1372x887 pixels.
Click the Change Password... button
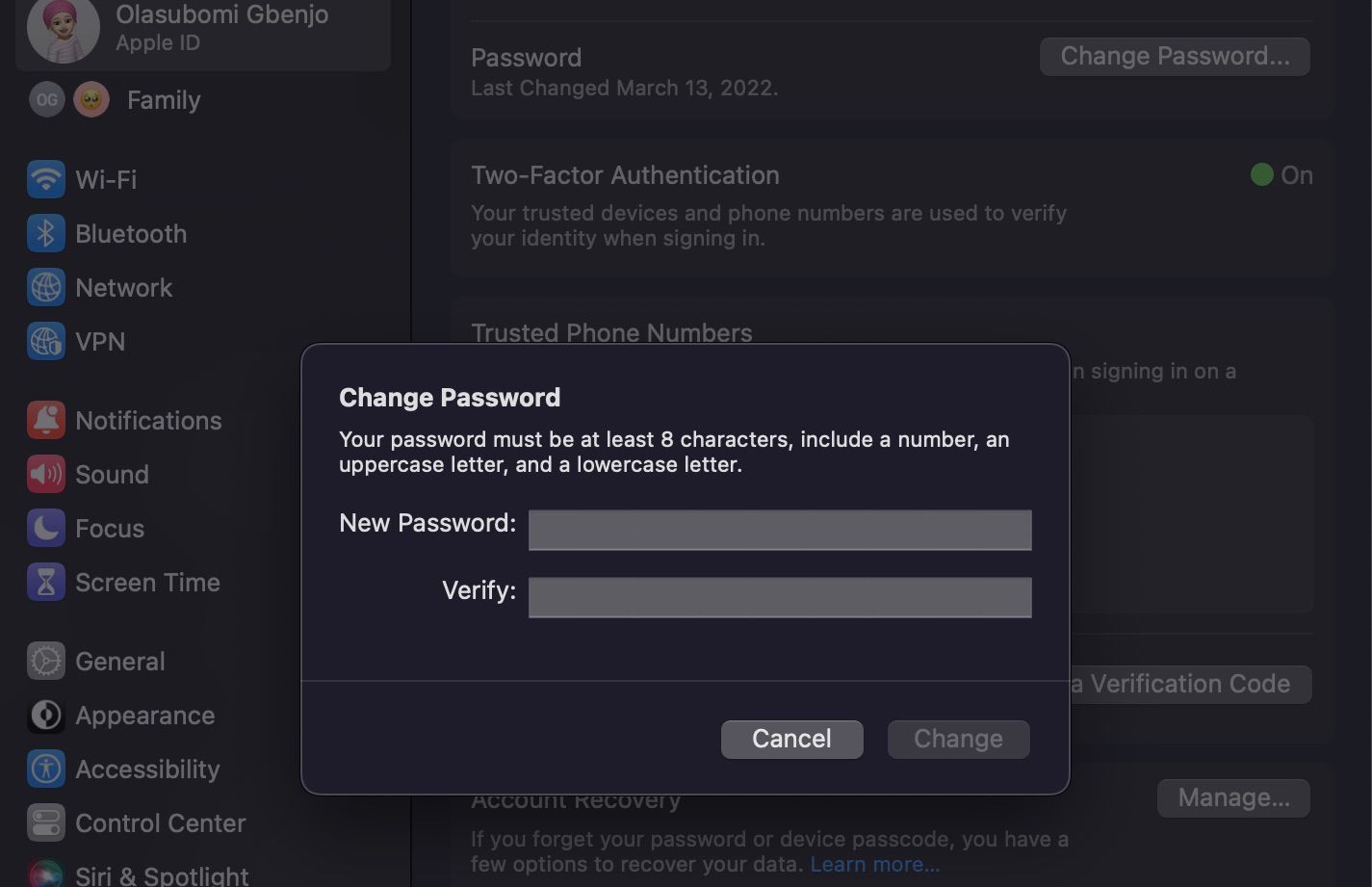(1175, 57)
